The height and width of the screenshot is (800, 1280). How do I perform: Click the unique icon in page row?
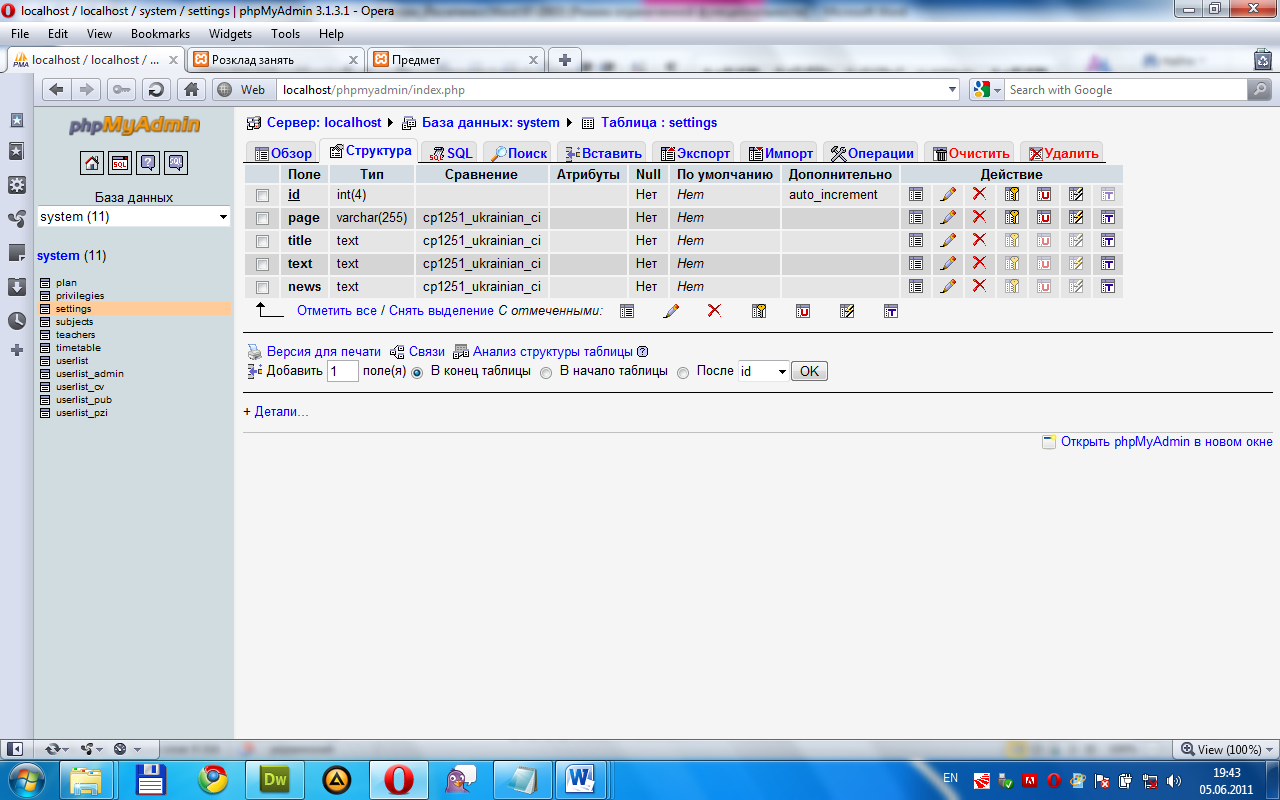(x=1044, y=218)
